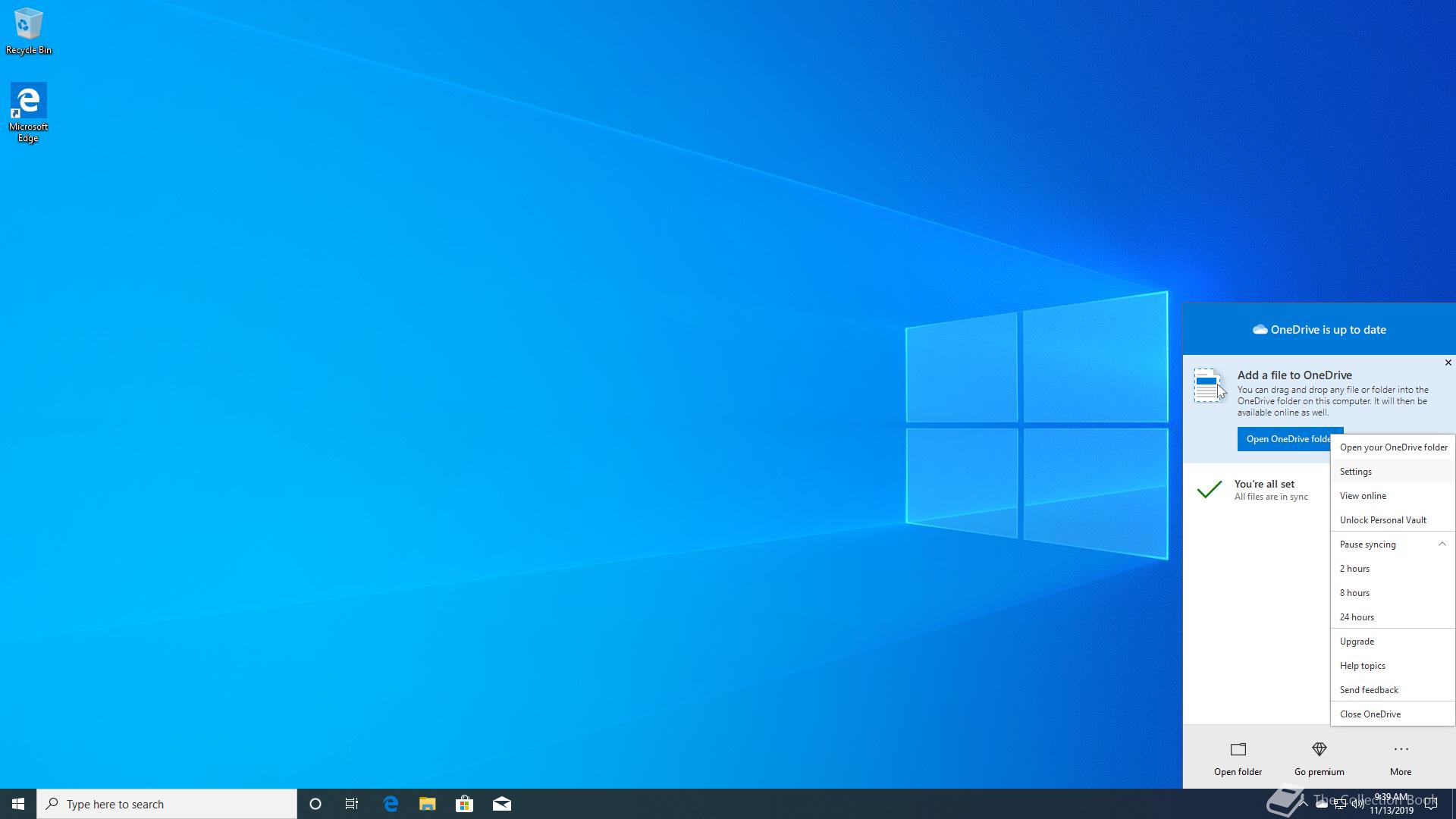Click the Open OneDrive folder button
Viewport: 1456px width, 819px height.
pyautogui.click(x=1285, y=439)
